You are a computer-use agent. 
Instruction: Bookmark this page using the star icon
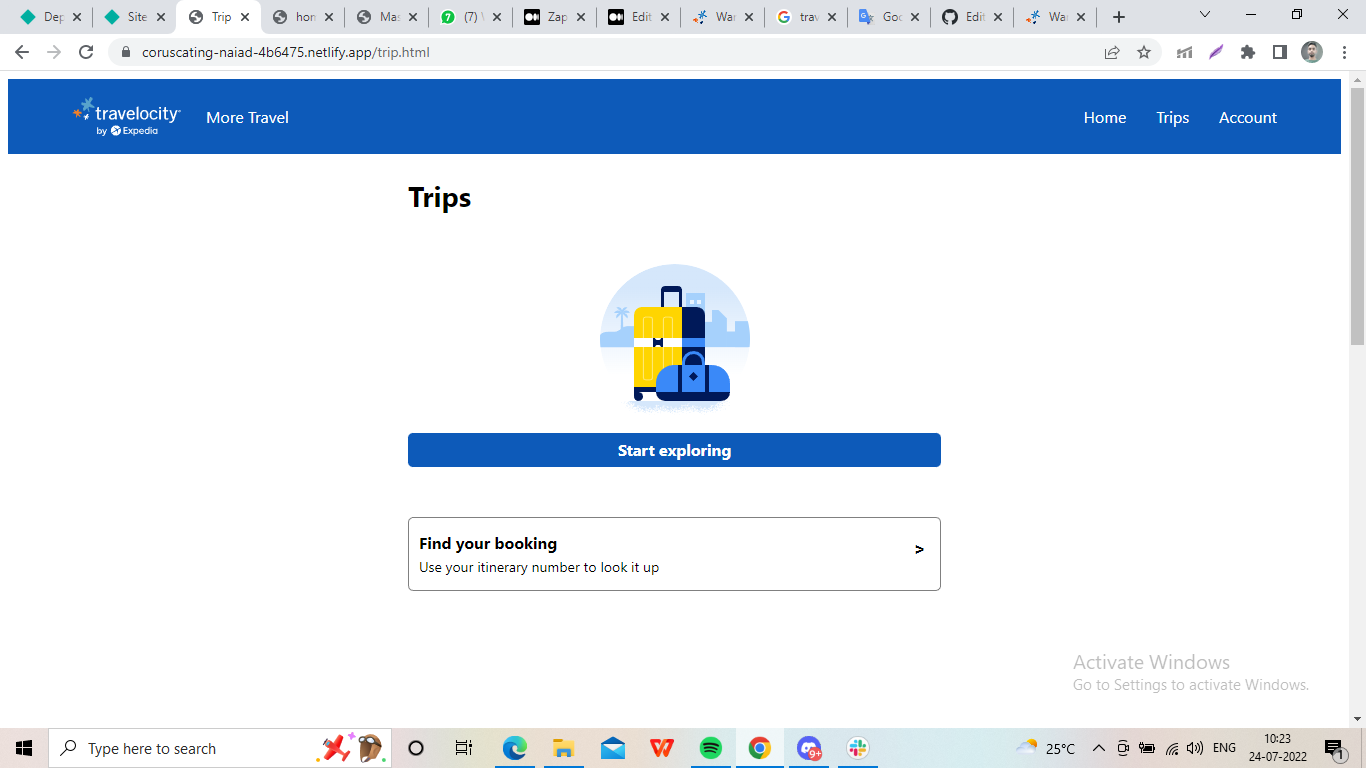[1145, 51]
